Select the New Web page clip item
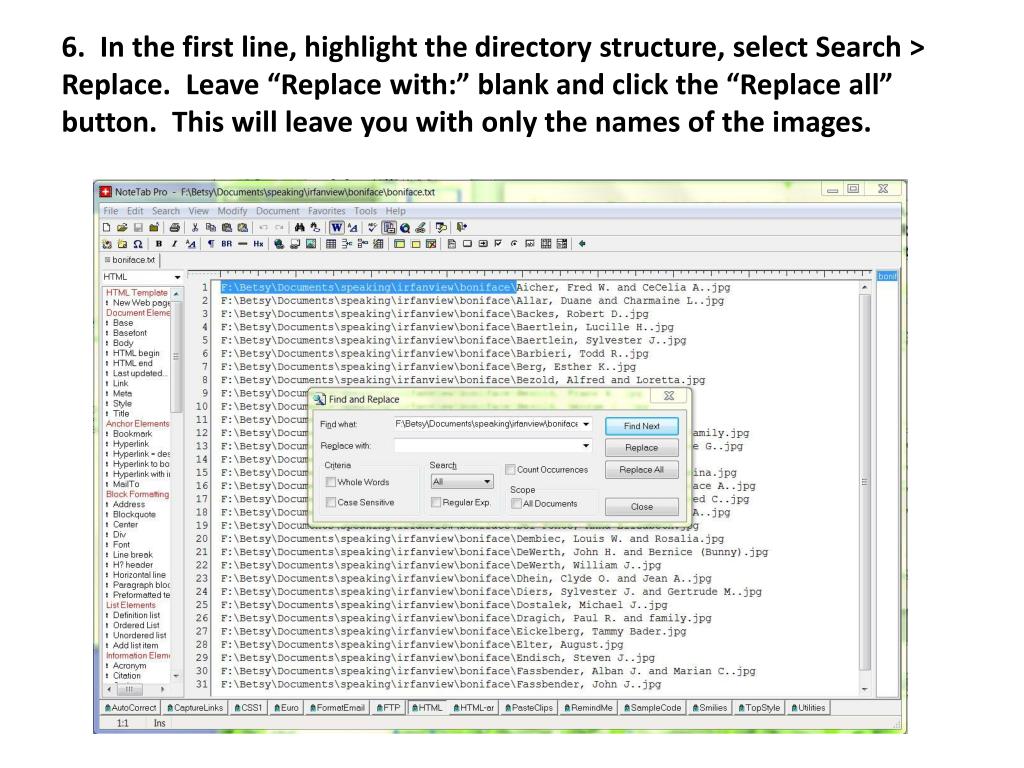1024x768 pixels. coord(140,303)
